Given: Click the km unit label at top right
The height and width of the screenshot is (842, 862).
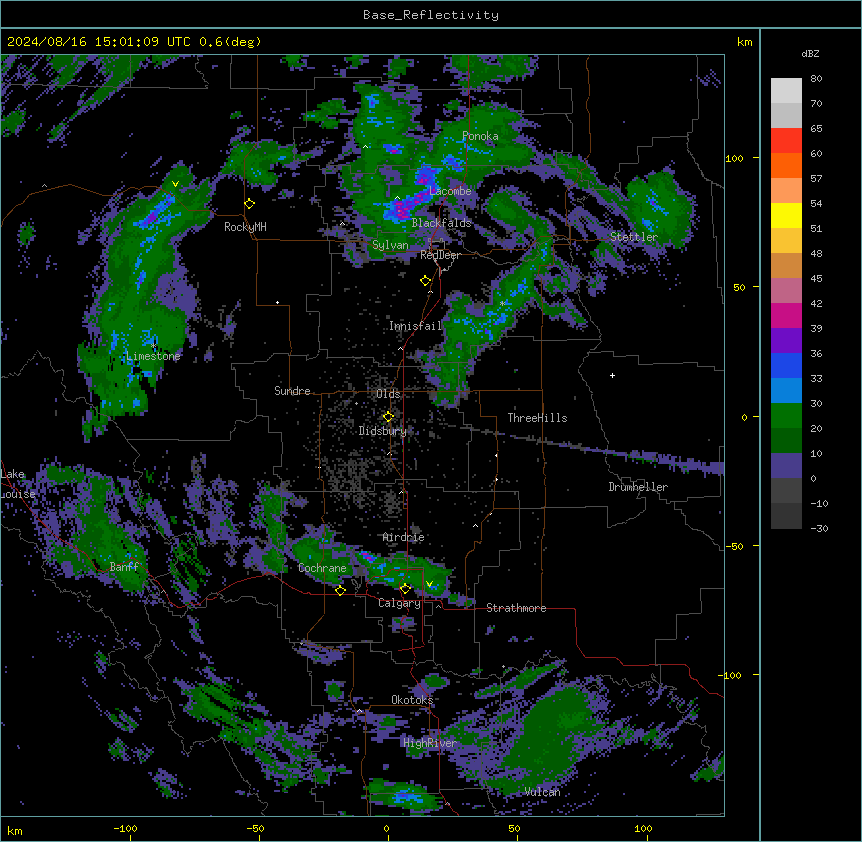Looking at the screenshot, I should click(x=745, y=42).
